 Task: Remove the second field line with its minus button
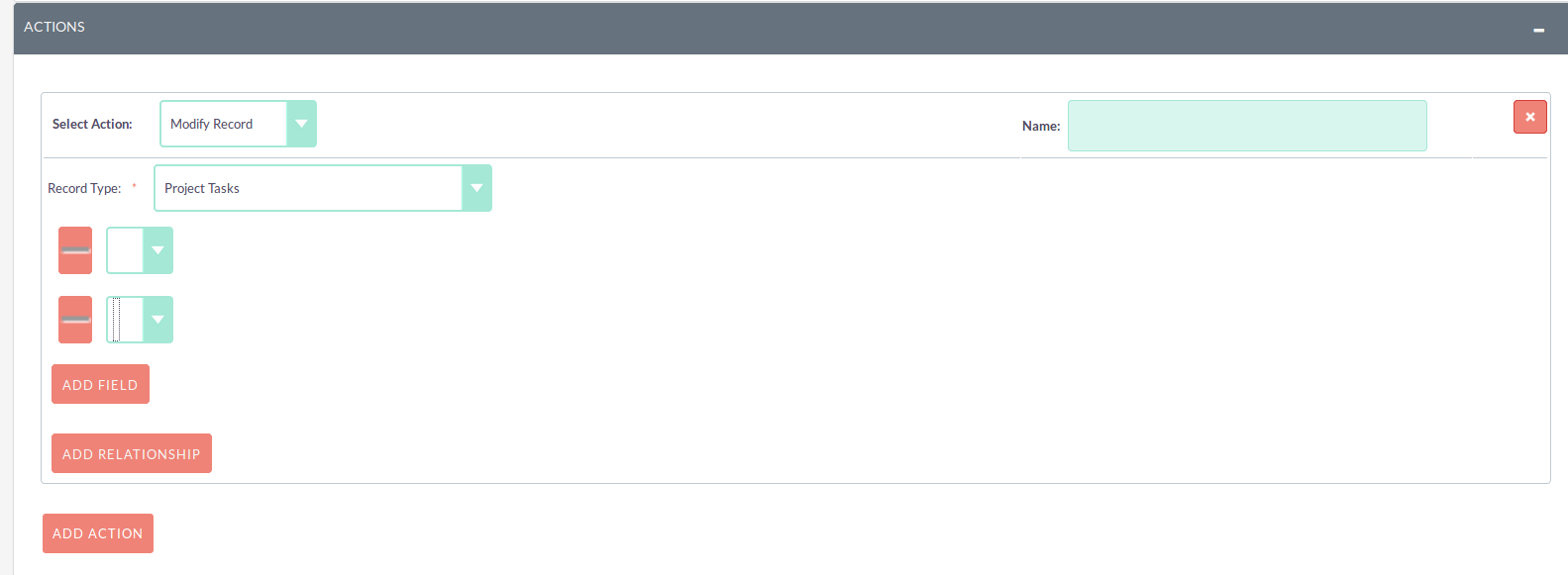75,320
